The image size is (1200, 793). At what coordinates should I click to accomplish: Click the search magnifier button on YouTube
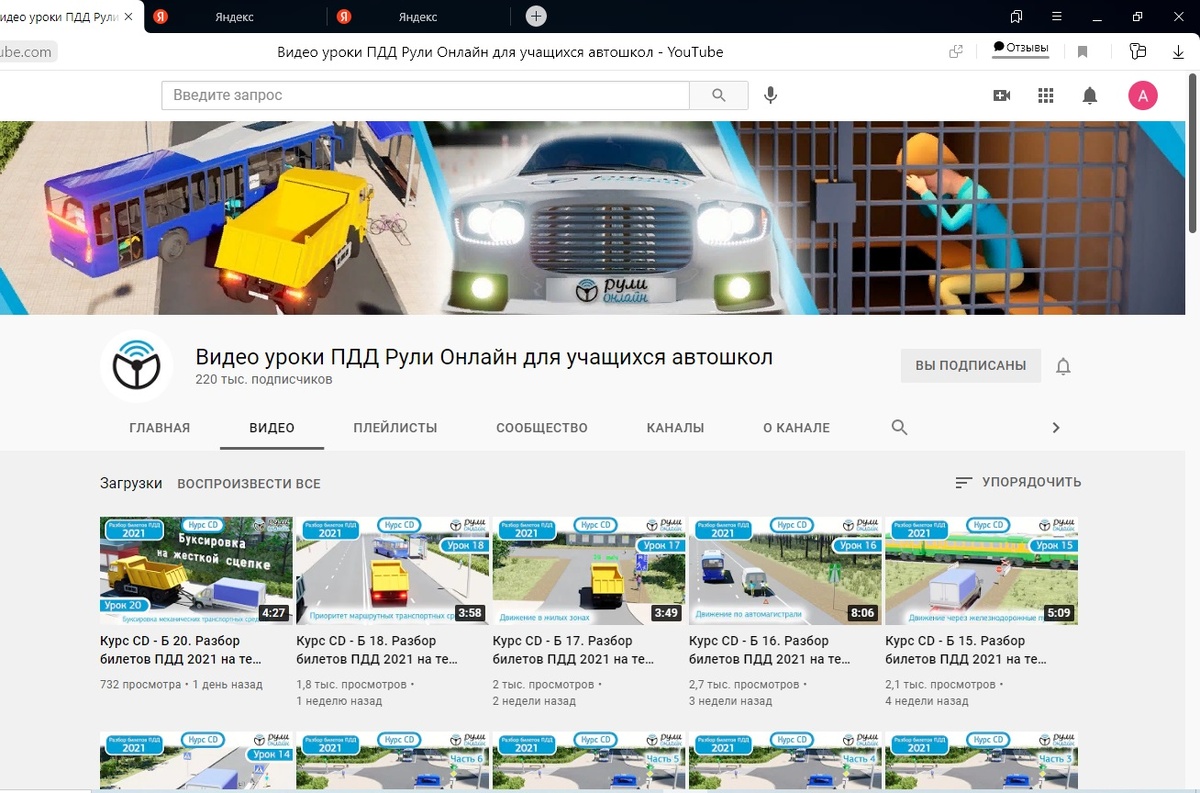(719, 95)
